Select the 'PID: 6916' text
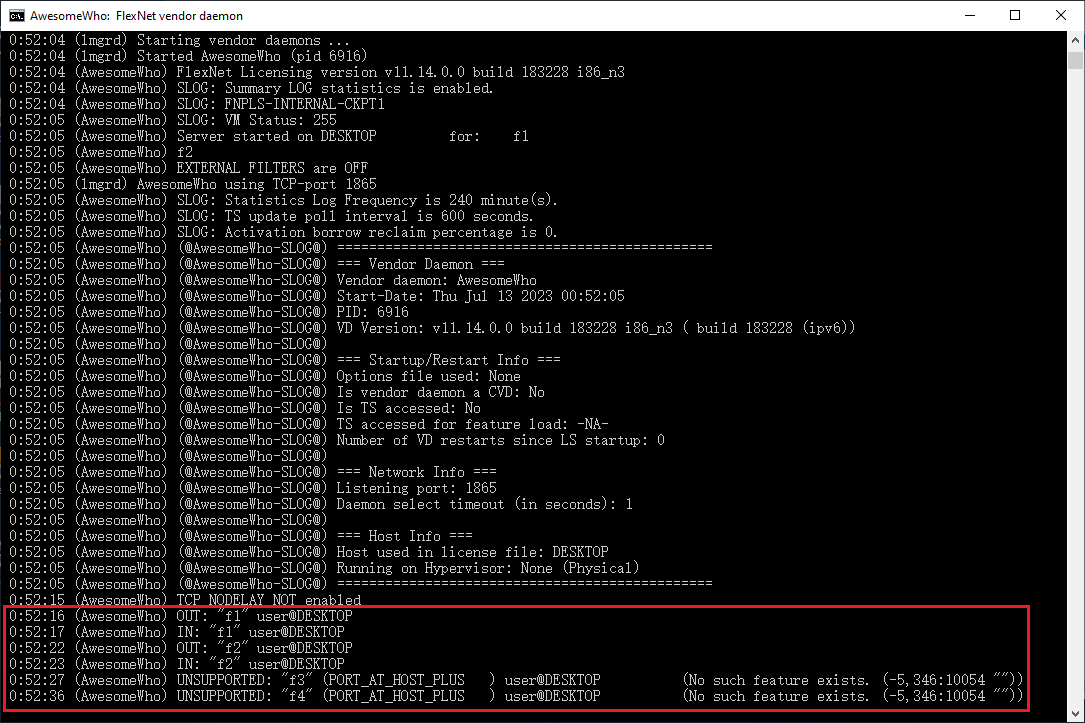Image resolution: width=1085 pixels, height=723 pixels. [x=372, y=311]
